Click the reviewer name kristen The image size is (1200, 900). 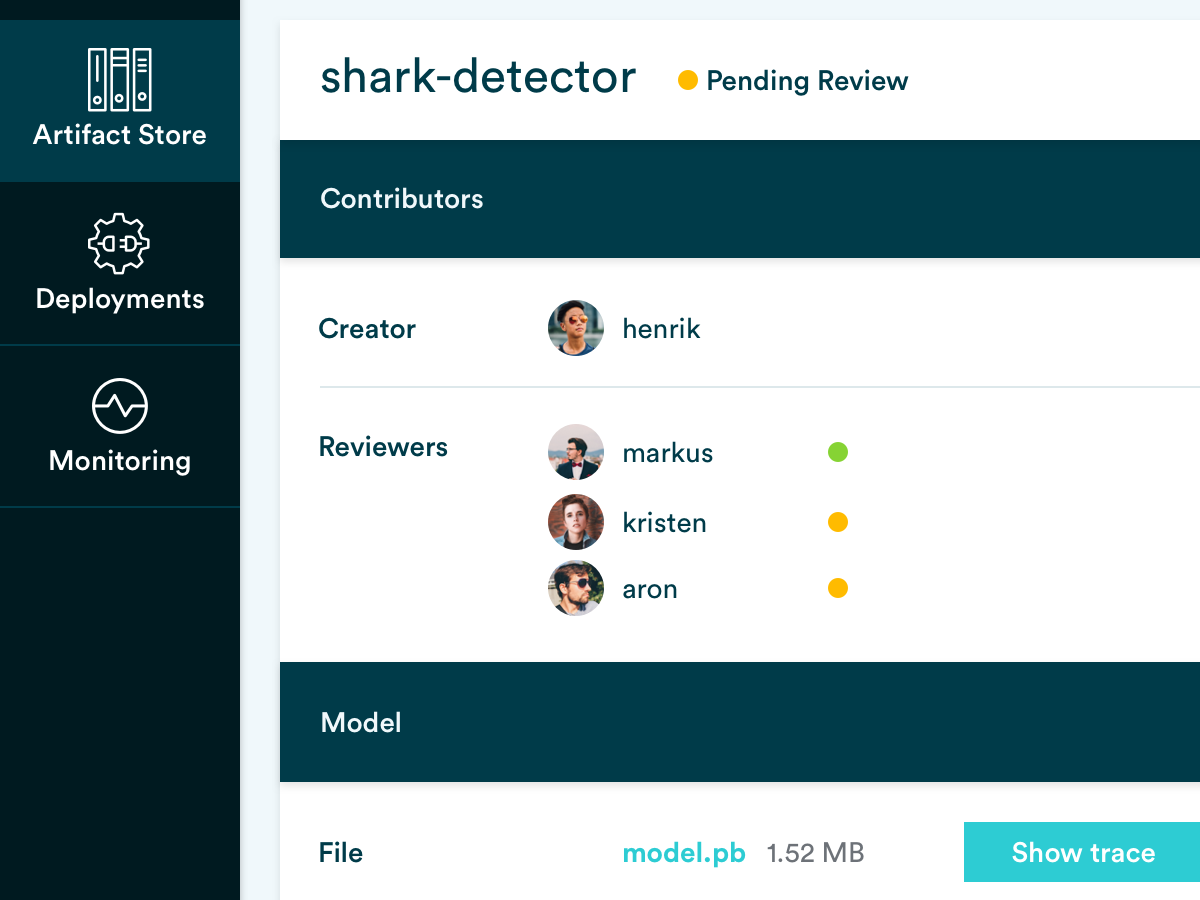664,523
